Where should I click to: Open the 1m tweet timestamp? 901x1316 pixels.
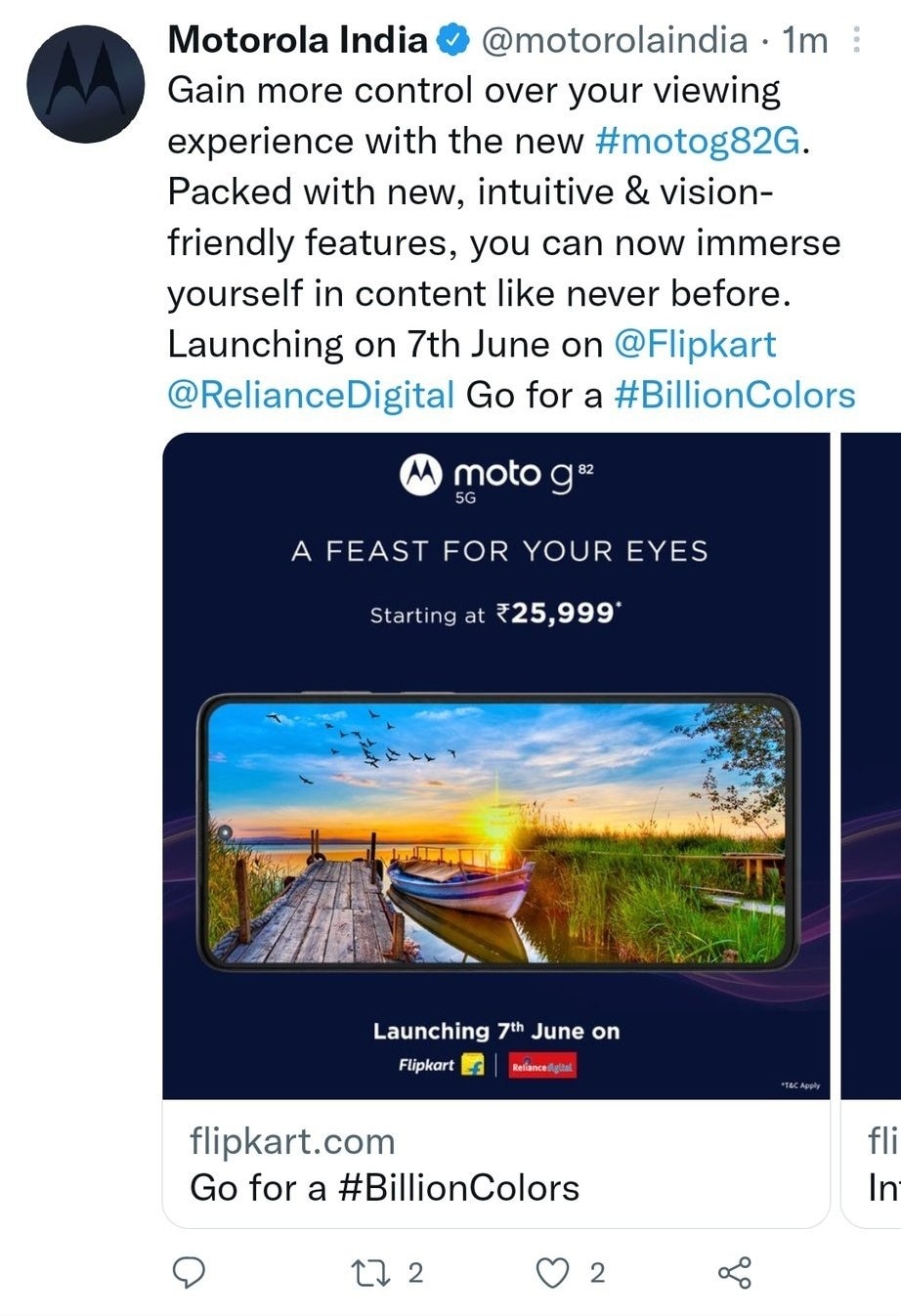(x=806, y=41)
